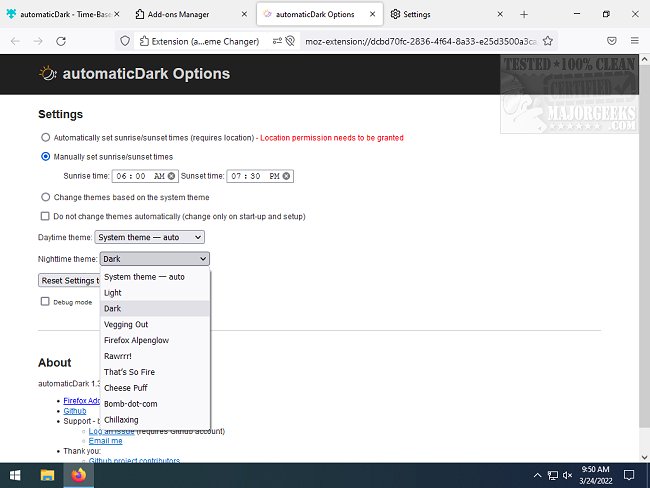This screenshot has width=650, height=488.
Task: Choose the Firefox Alpenglow theme
Action: click(x=155, y=340)
